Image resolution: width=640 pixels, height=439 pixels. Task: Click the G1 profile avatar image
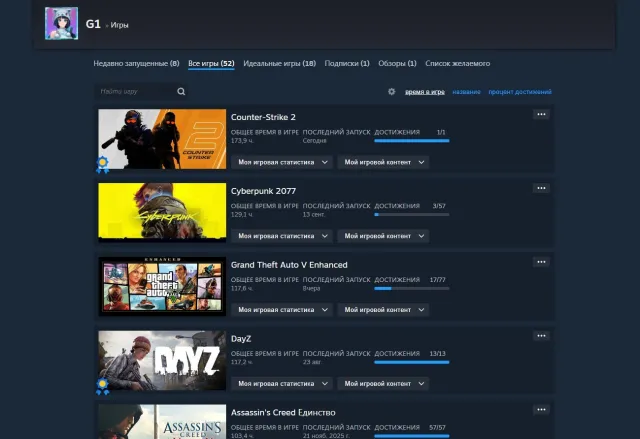61,23
